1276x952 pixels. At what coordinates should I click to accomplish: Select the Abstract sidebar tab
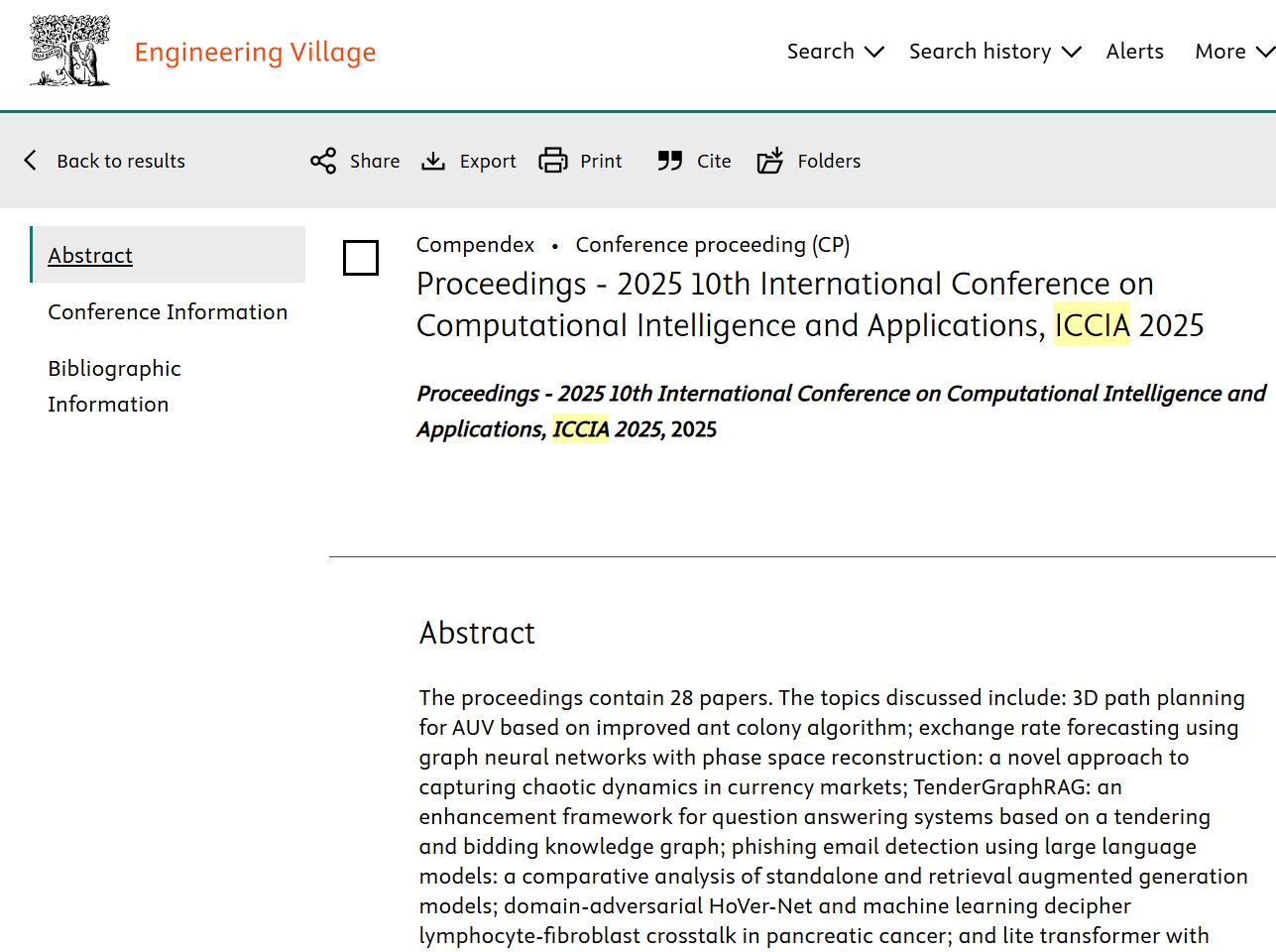coord(90,255)
